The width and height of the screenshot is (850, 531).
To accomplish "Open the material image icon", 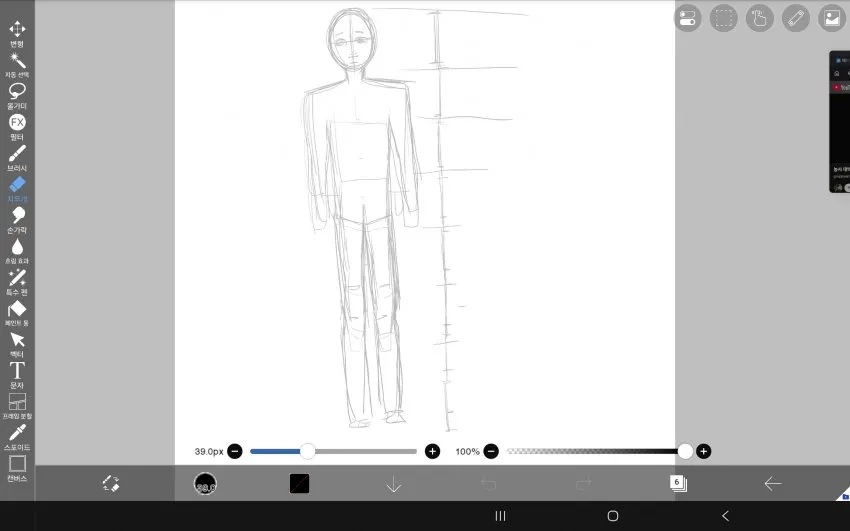I will click(x=832, y=18).
